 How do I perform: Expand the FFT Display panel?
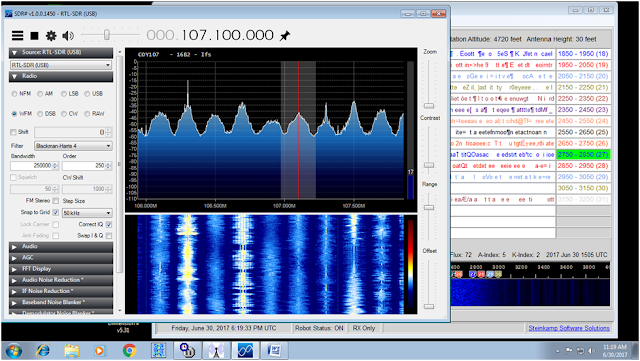pyautogui.click(x=61, y=269)
